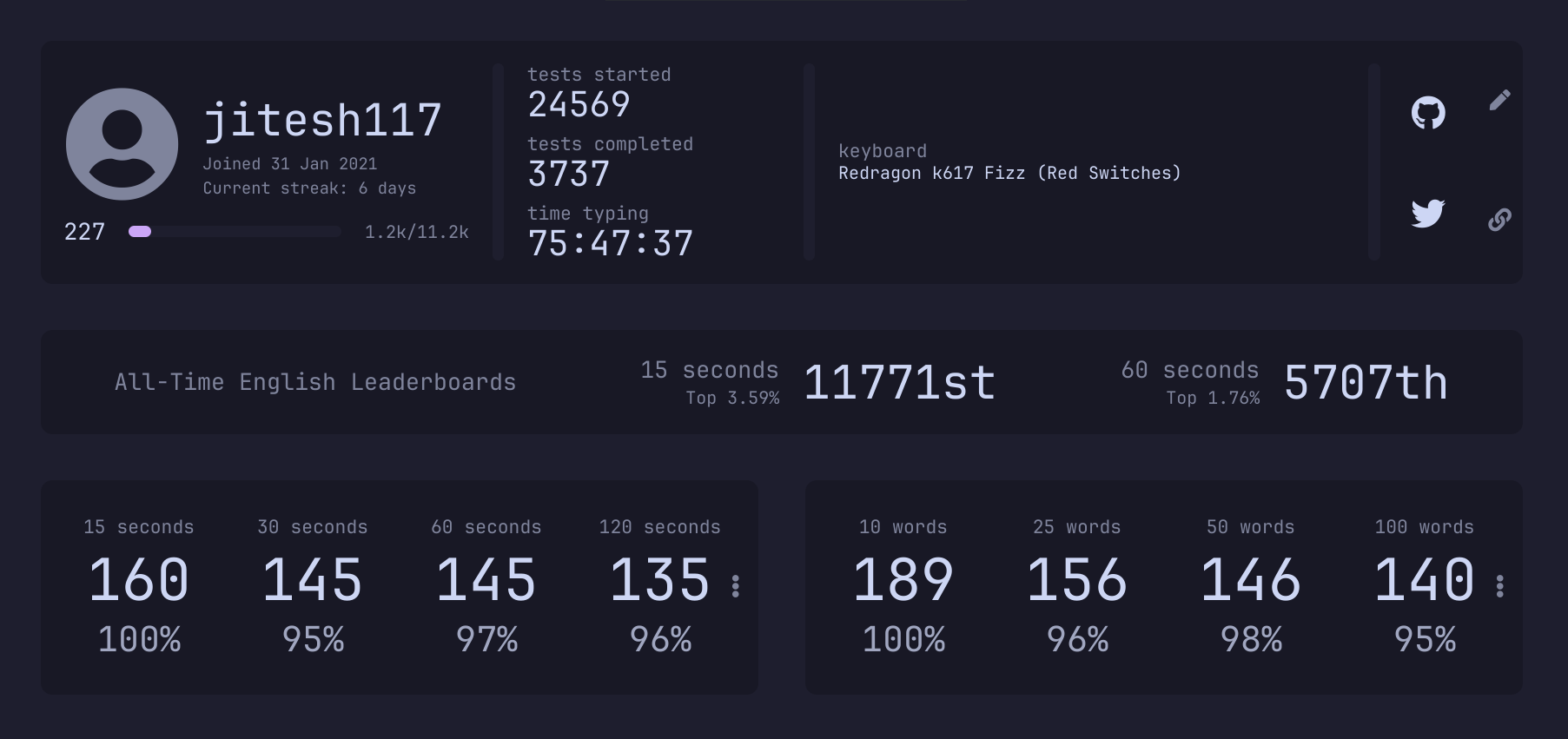
Task: Open the Twitter profile link icon
Action: [x=1427, y=213]
